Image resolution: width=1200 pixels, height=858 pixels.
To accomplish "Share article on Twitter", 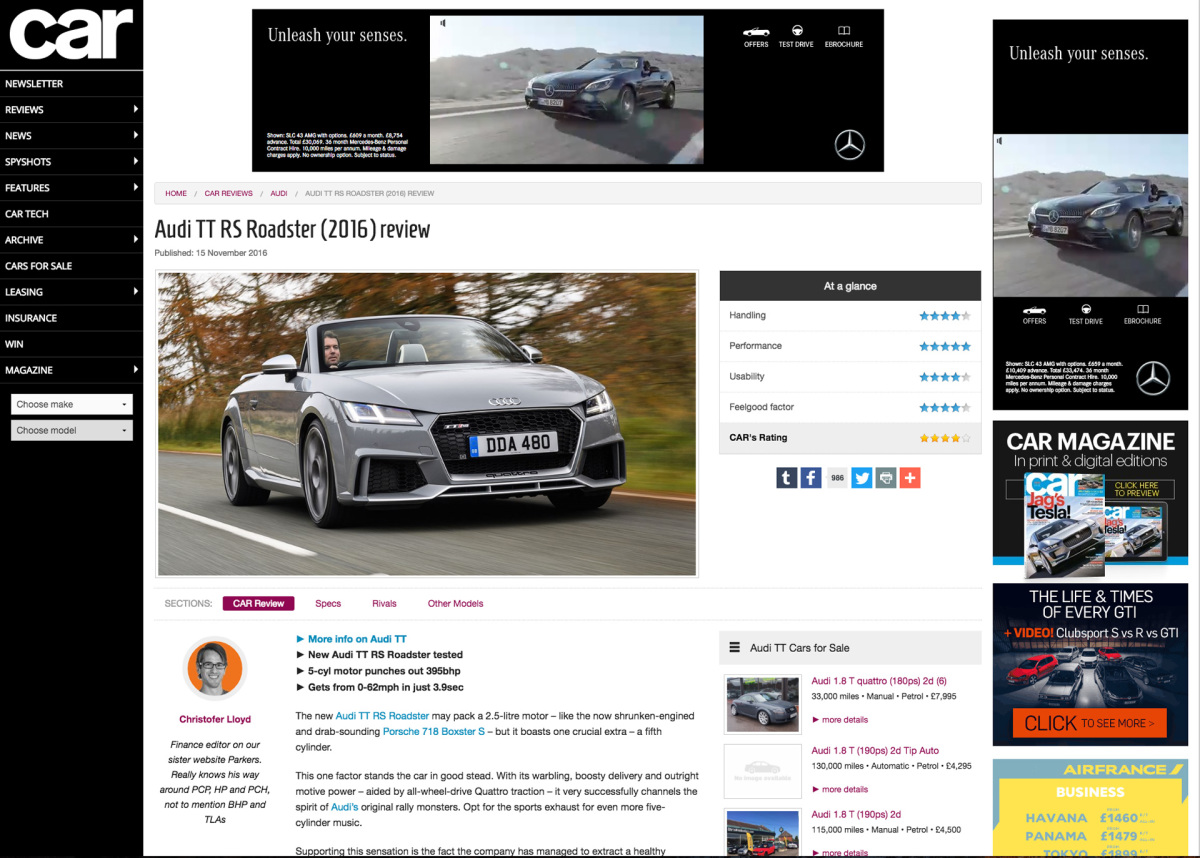I will (862, 478).
